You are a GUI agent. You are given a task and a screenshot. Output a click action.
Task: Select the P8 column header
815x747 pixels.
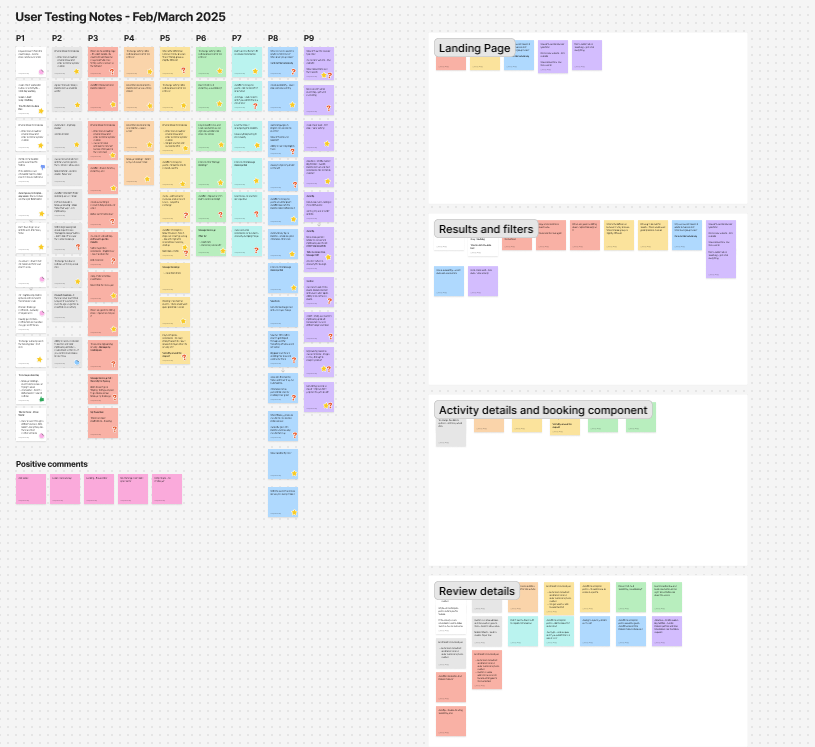[273, 38]
